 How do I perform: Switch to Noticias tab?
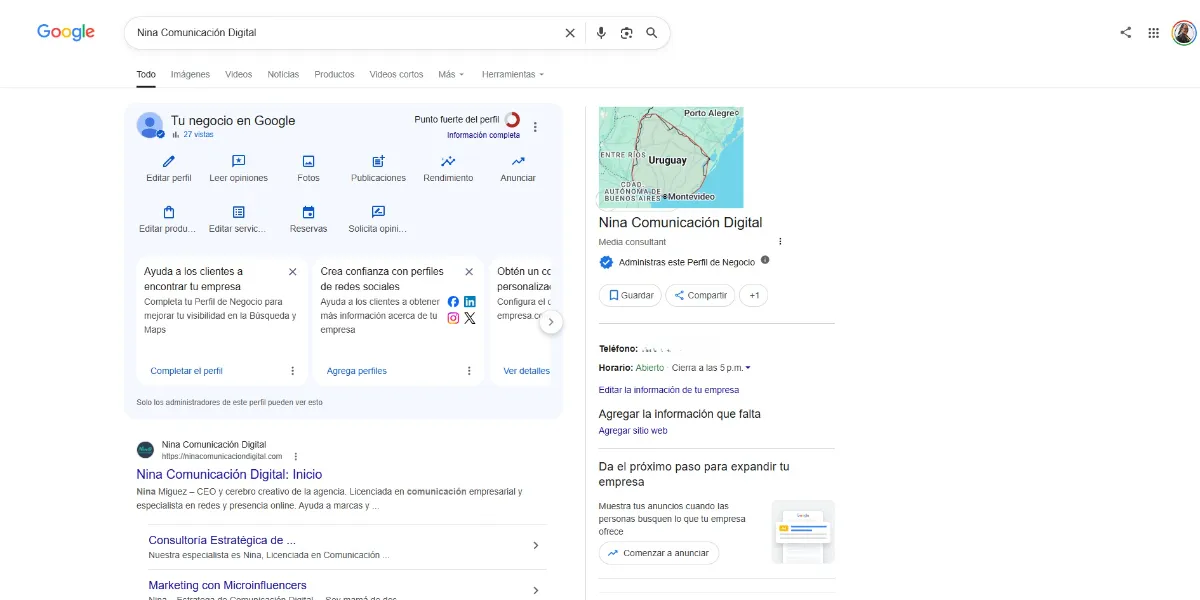[283, 75]
